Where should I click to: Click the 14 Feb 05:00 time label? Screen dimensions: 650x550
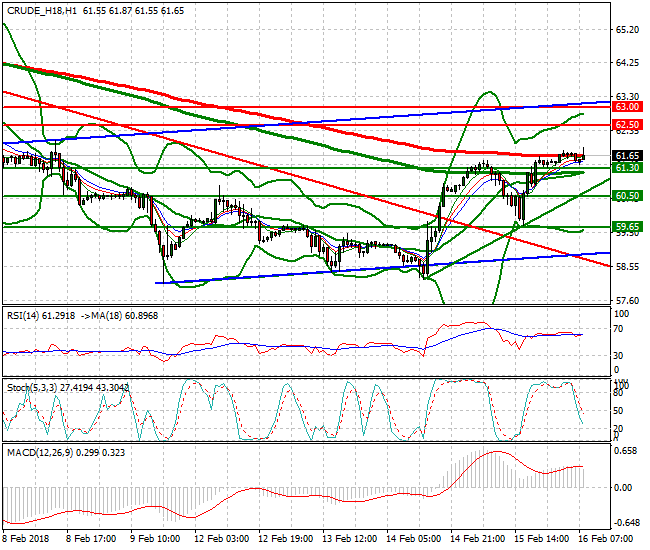tap(413, 539)
